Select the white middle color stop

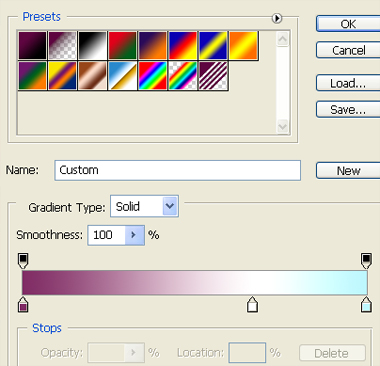coord(252,304)
